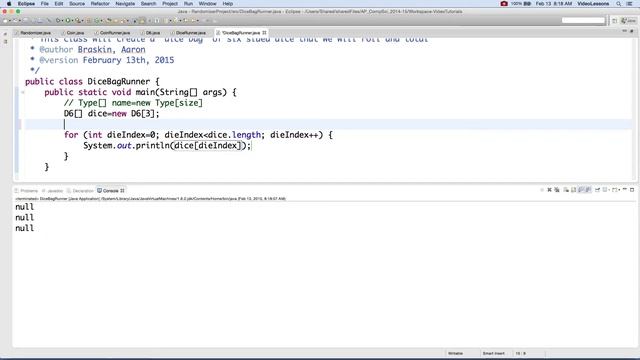Viewport: 640px width, 360px height.
Task: Toggle Pin Console button
Action: pos(598,190)
